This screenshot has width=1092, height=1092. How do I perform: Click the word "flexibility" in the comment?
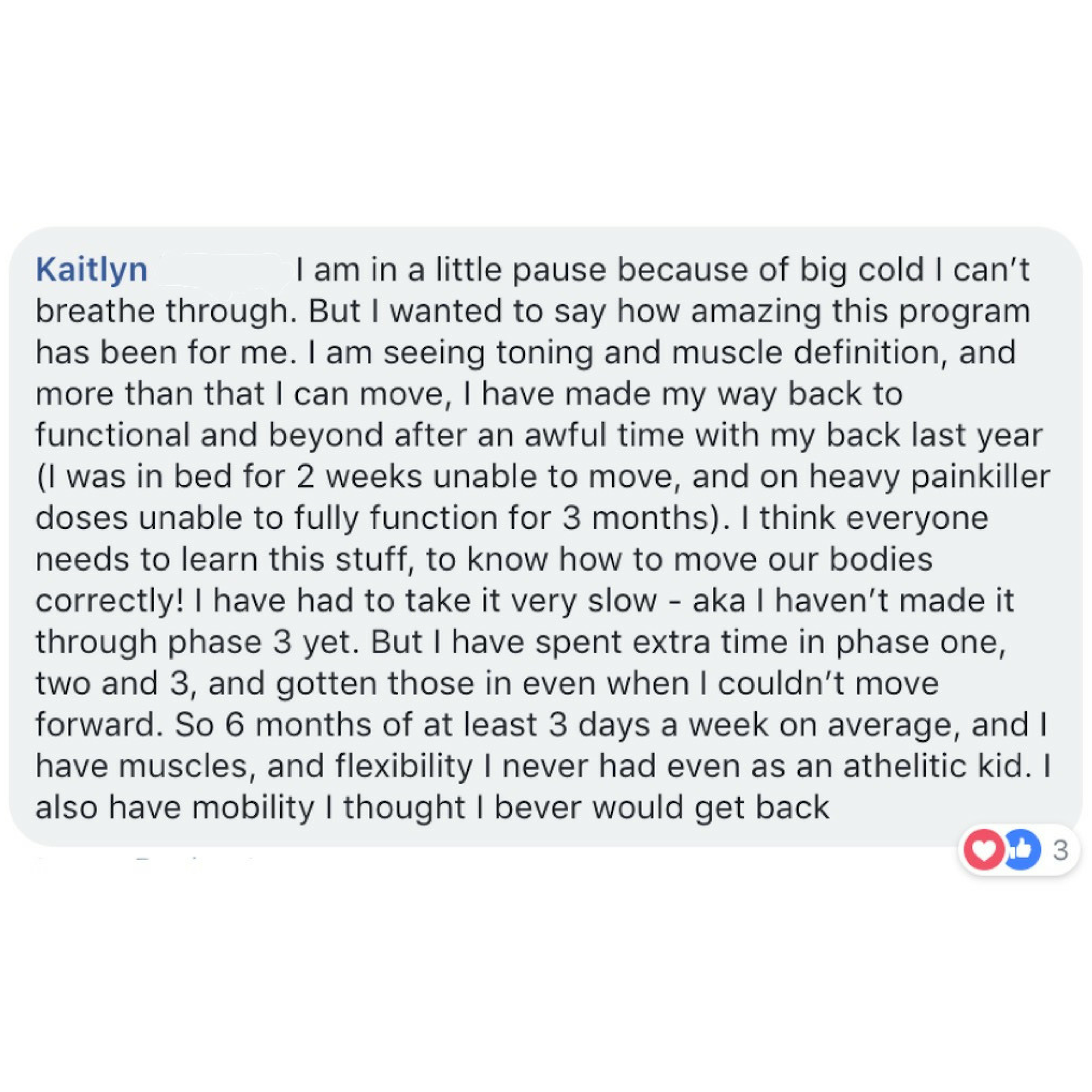(403, 766)
